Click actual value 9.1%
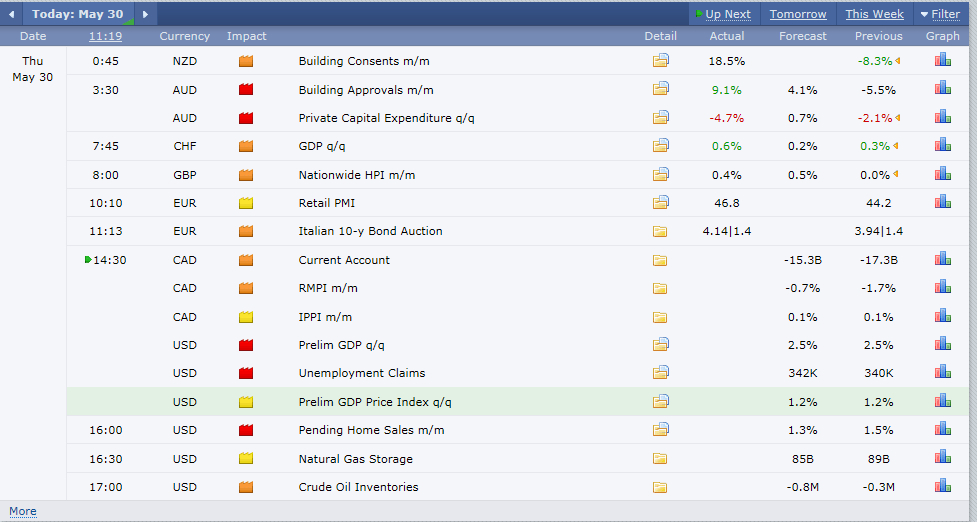 727,90
